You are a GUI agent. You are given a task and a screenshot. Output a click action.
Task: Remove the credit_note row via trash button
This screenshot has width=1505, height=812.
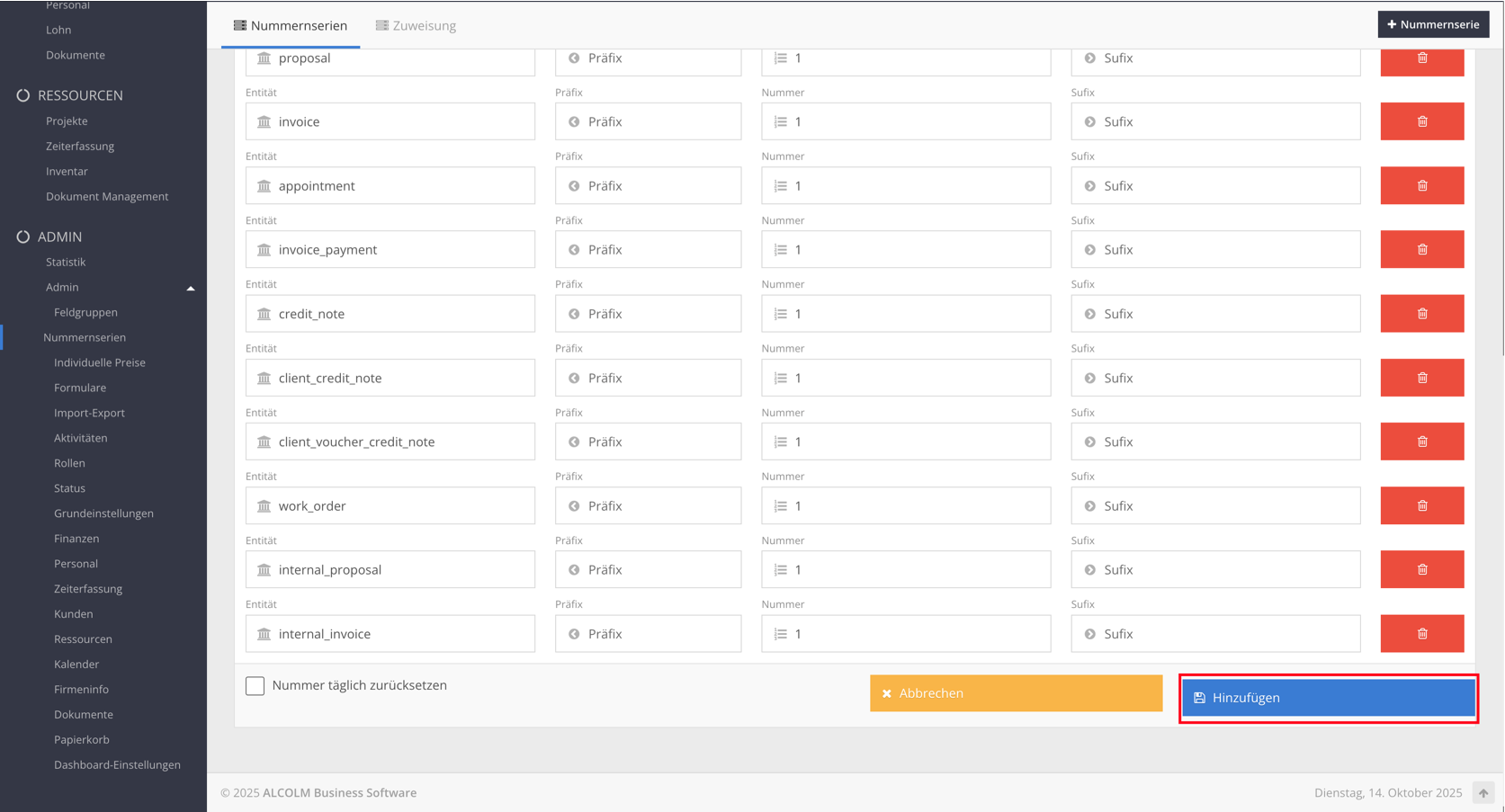(1421, 314)
